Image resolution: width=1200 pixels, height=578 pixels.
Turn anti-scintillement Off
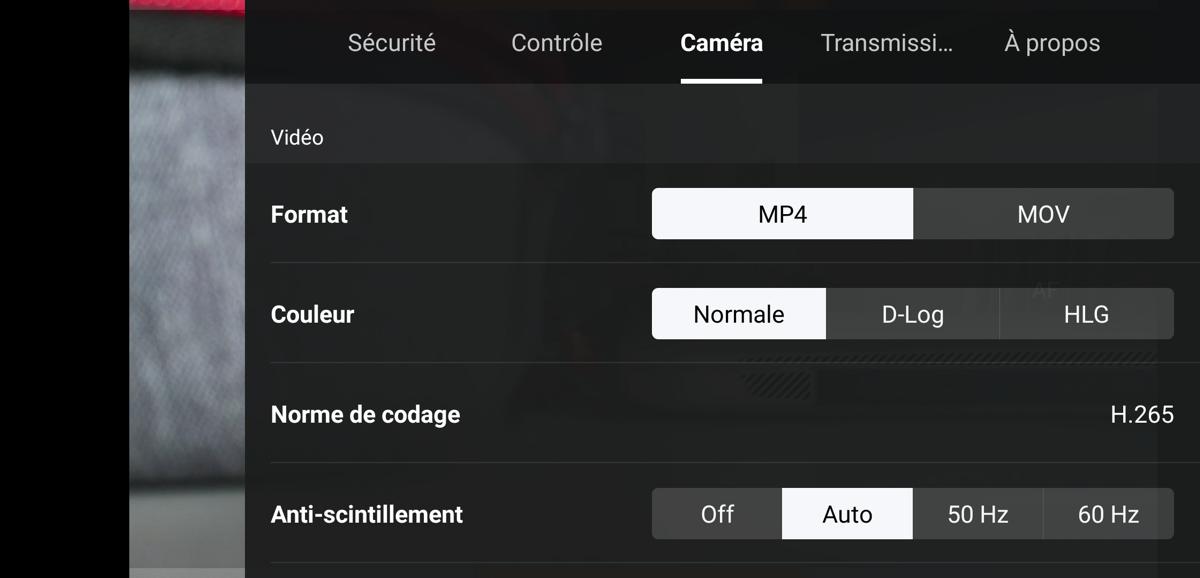(x=717, y=514)
